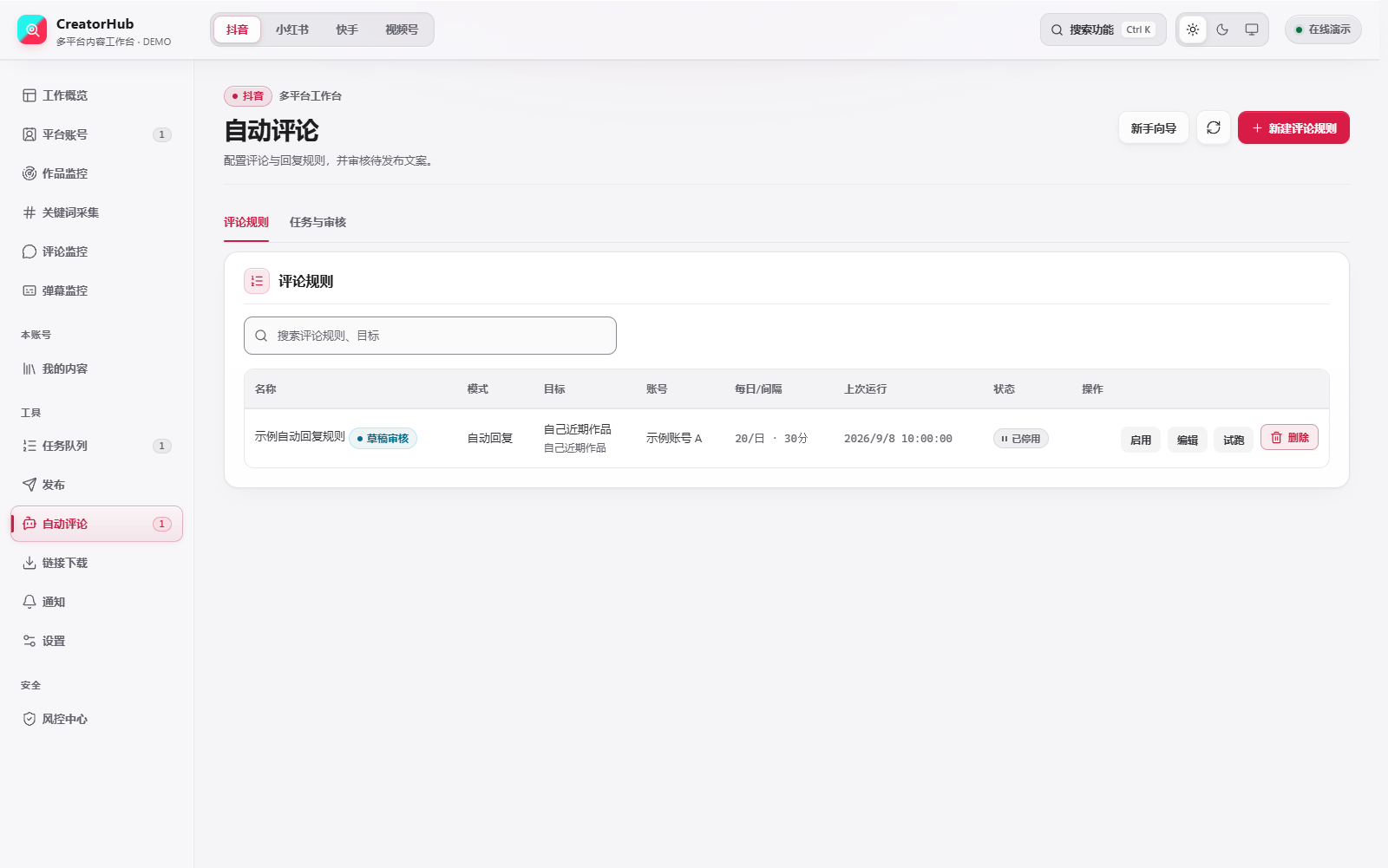Click the 20/日 · 30分 cell
1388x868 pixels.
771,439
